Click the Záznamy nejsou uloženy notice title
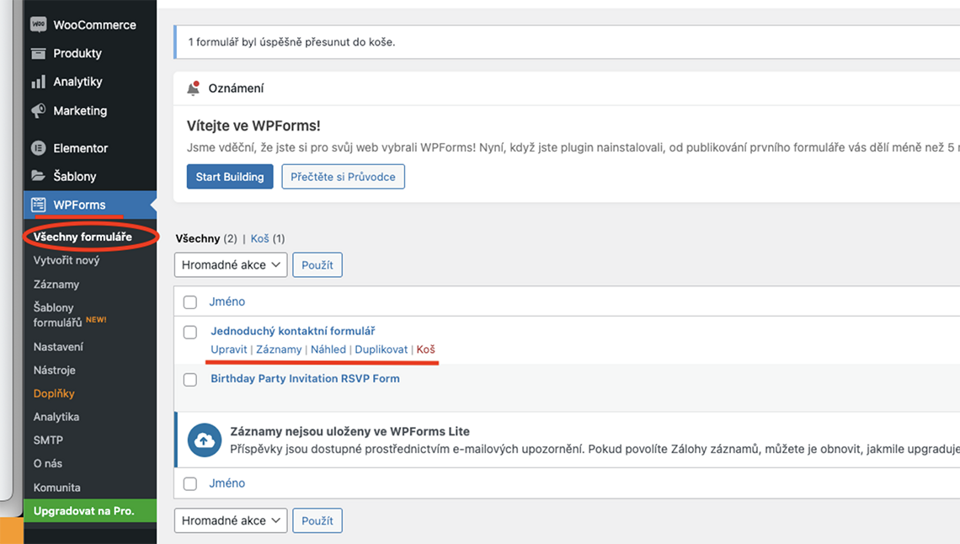960x544 pixels. tap(350, 431)
